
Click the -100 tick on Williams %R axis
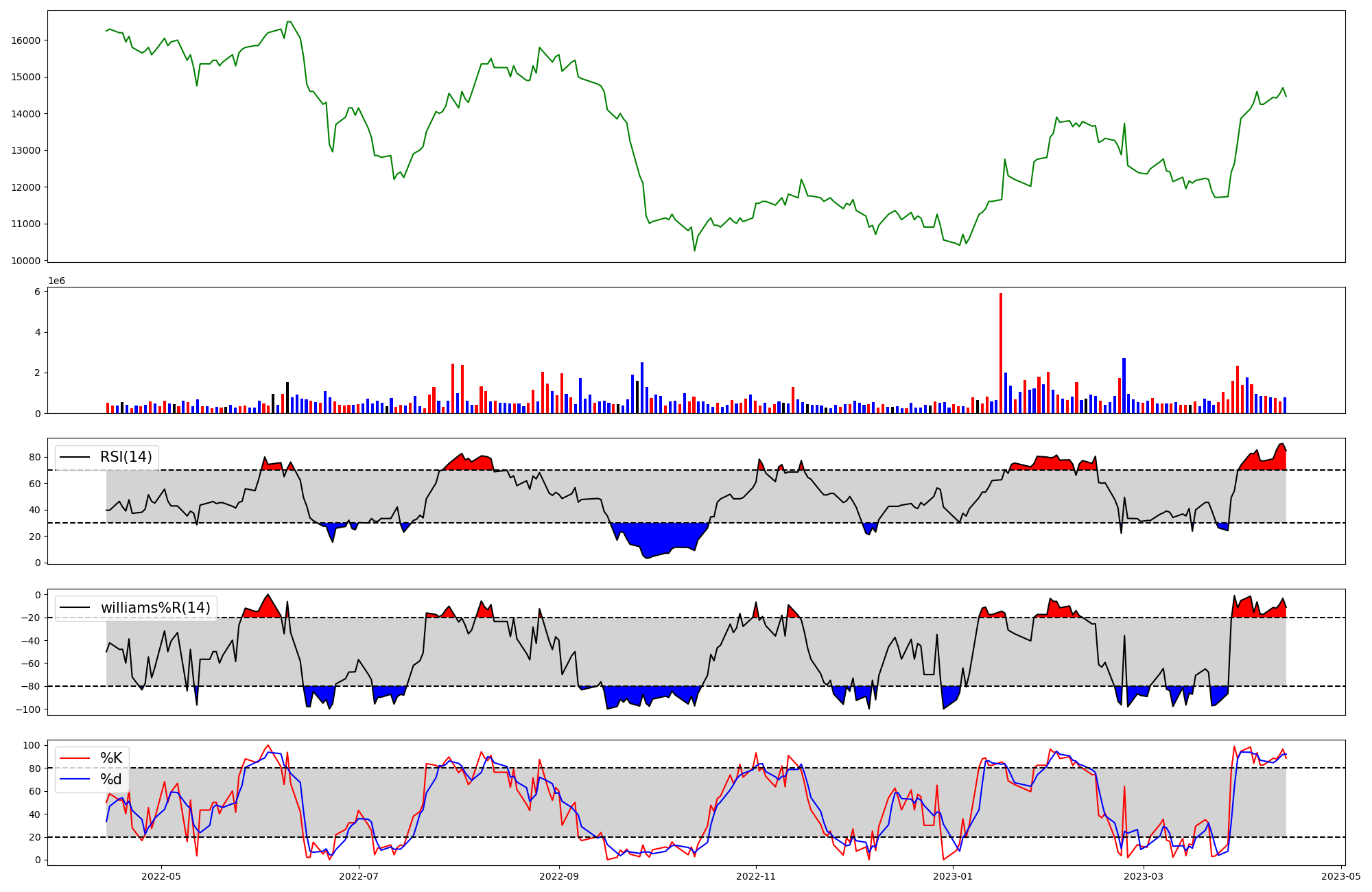pyautogui.click(x=29, y=709)
